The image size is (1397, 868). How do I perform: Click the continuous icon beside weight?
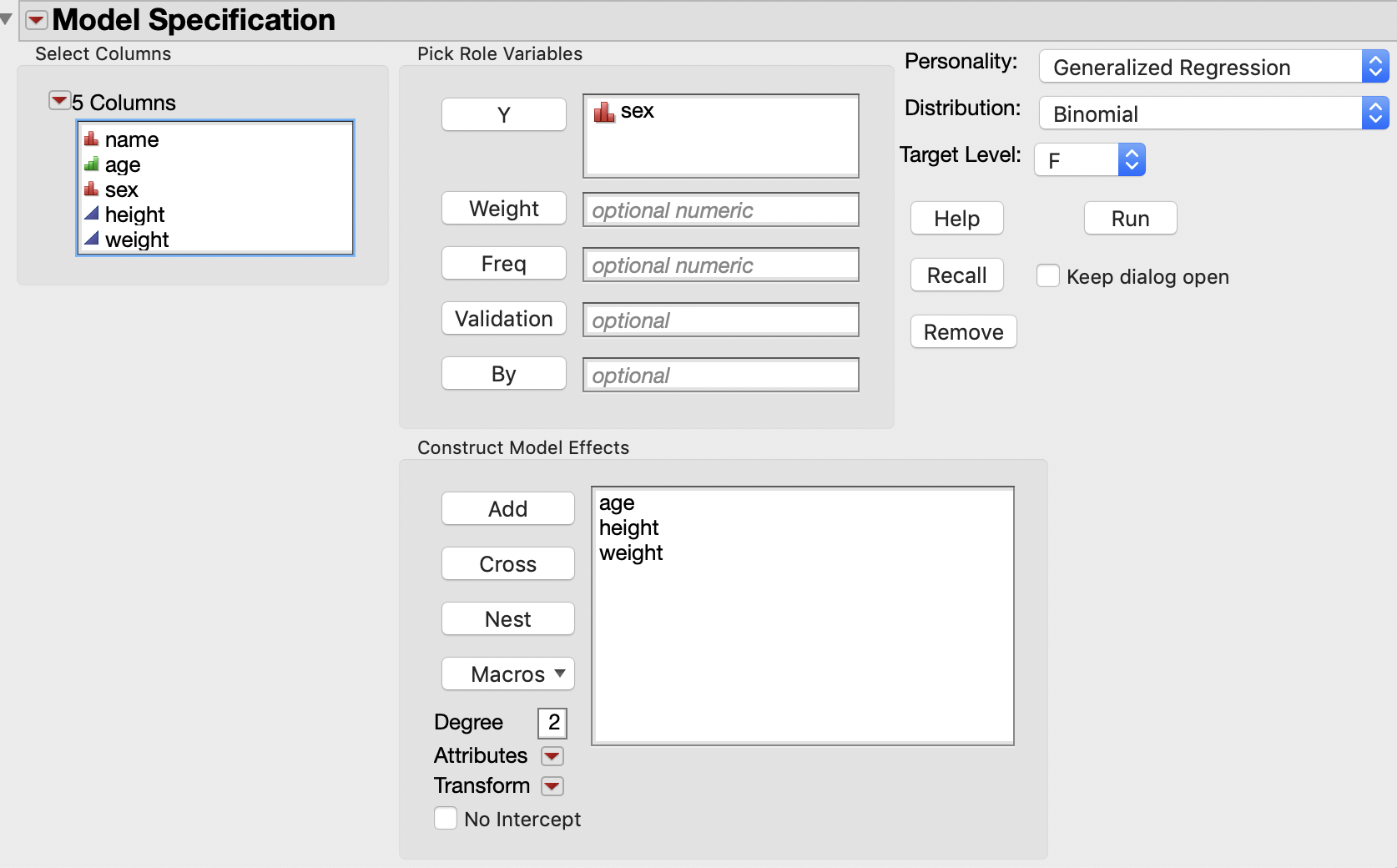(92, 240)
